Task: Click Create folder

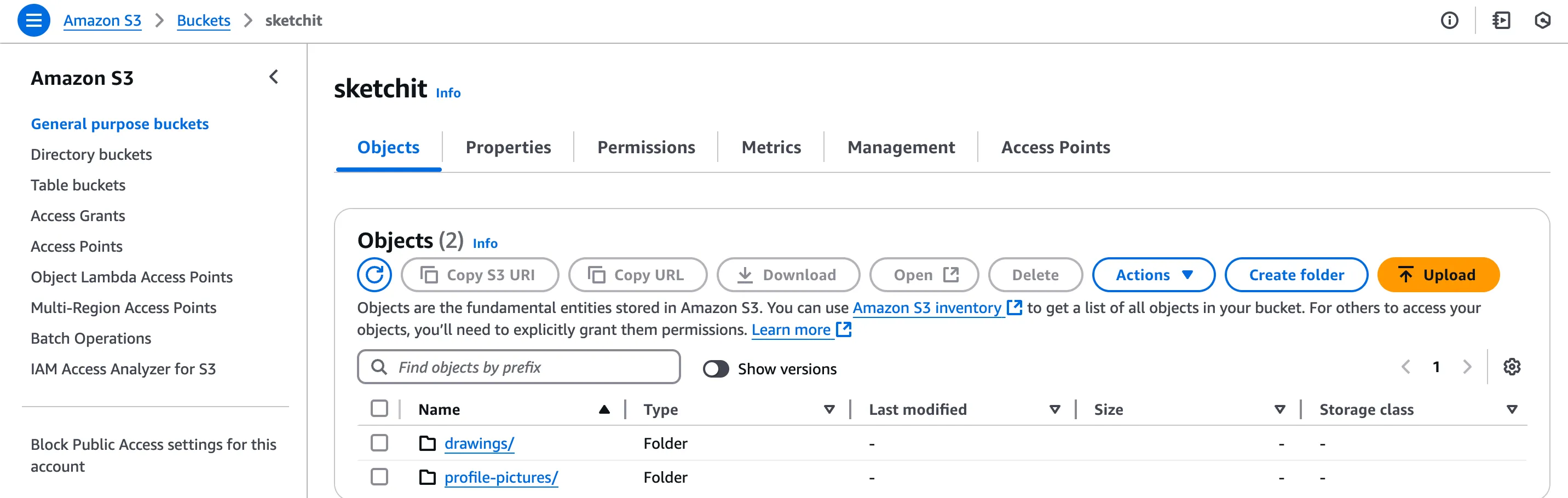Action: [1296, 275]
